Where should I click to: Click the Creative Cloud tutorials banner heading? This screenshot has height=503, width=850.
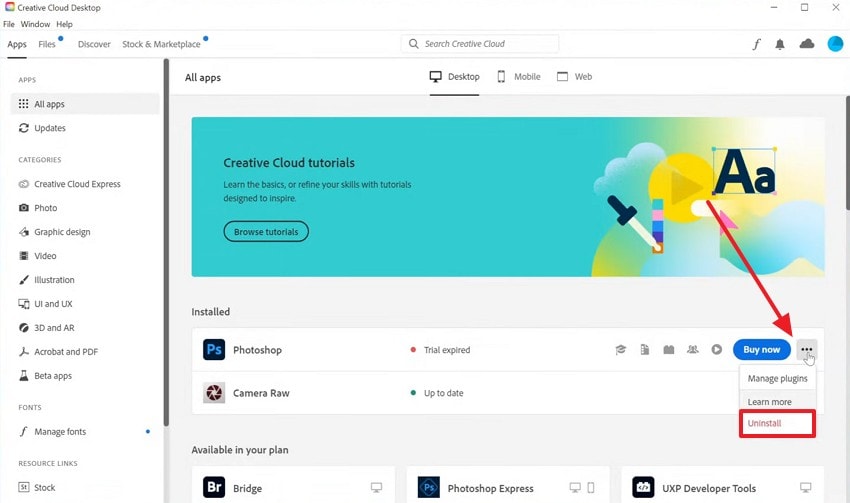point(289,163)
